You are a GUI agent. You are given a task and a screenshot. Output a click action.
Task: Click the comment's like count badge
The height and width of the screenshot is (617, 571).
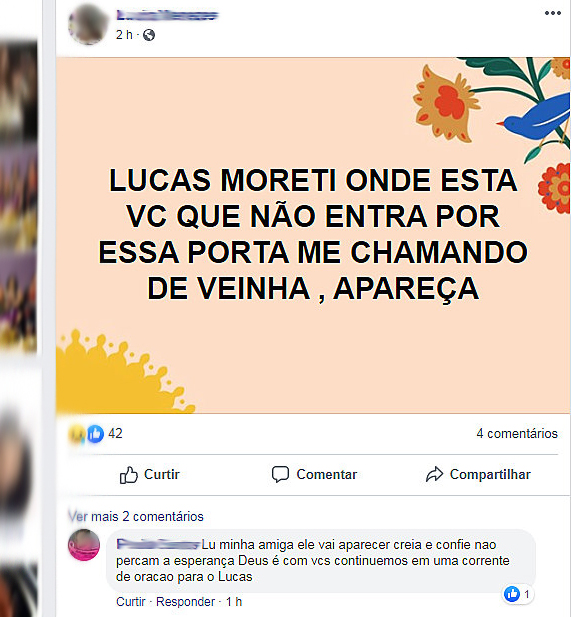click(519, 594)
